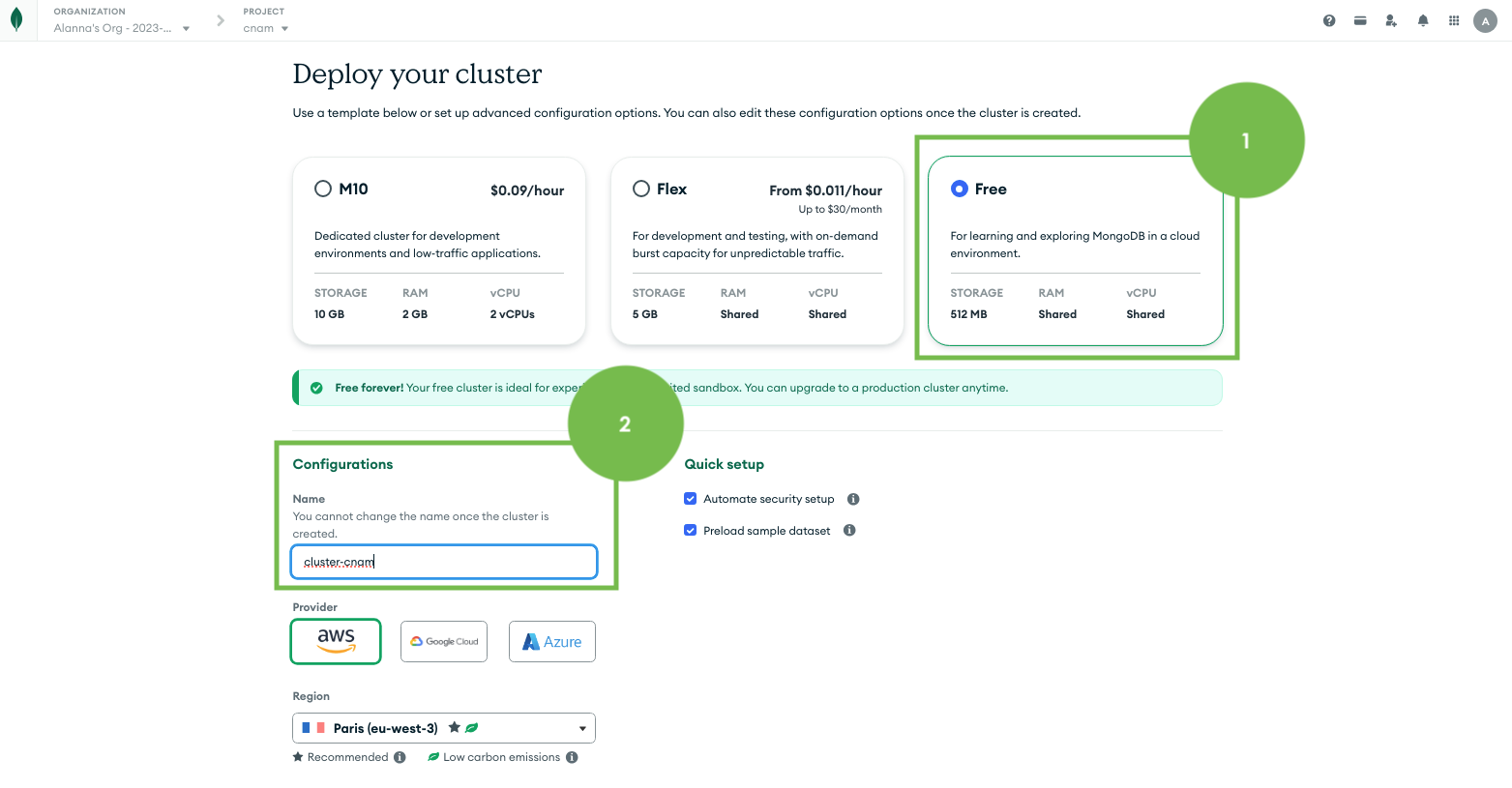Click info icon beside Automate security setup

coord(853,499)
